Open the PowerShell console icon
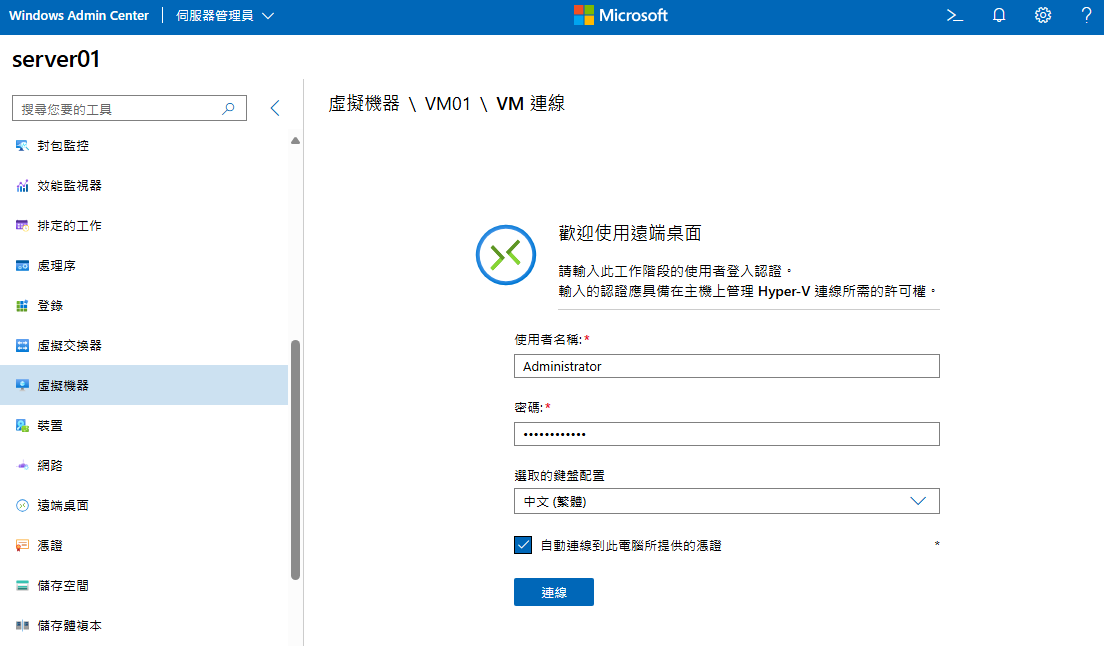Screen dimensions: 1104x646 [x=954, y=15]
